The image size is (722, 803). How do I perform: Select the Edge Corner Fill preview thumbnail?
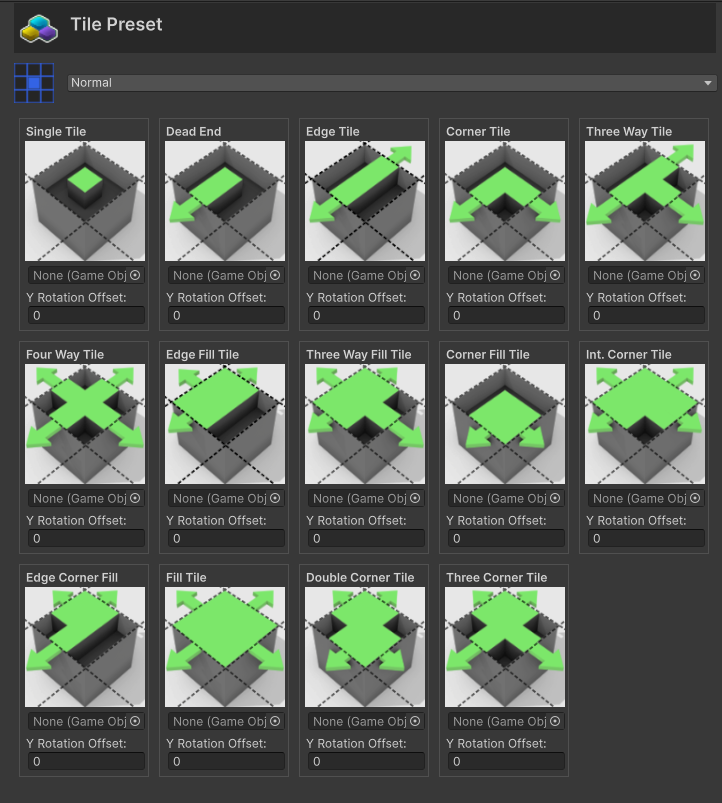point(85,647)
